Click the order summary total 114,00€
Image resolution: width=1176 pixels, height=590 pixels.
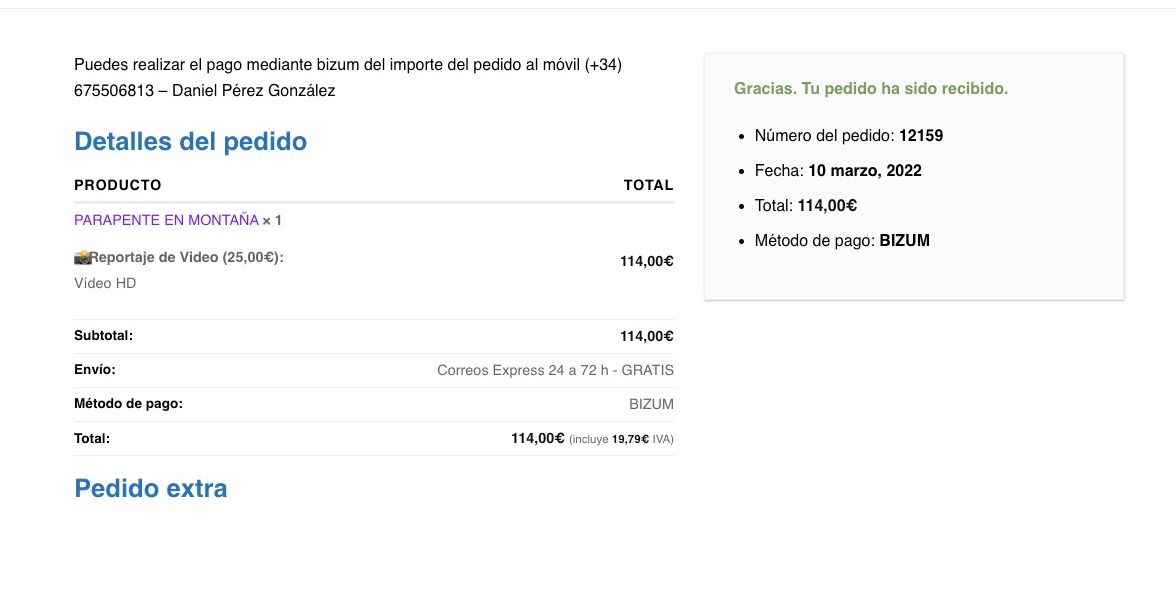click(x=827, y=205)
